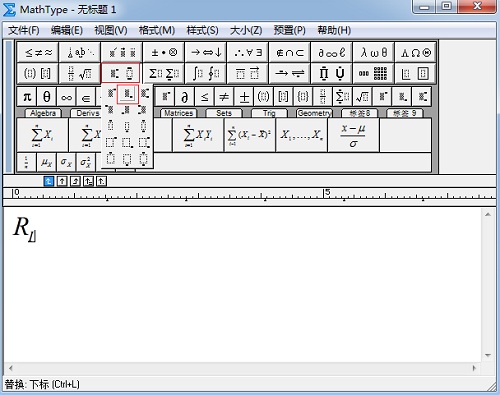The width and height of the screenshot is (500, 395).
Task: Insert the (x−μ)/σ expression
Action: pyautogui.click(x=353, y=135)
